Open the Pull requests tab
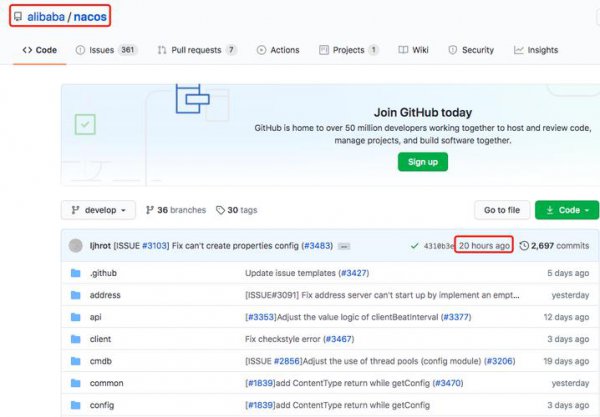The image size is (600, 417). [197, 50]
